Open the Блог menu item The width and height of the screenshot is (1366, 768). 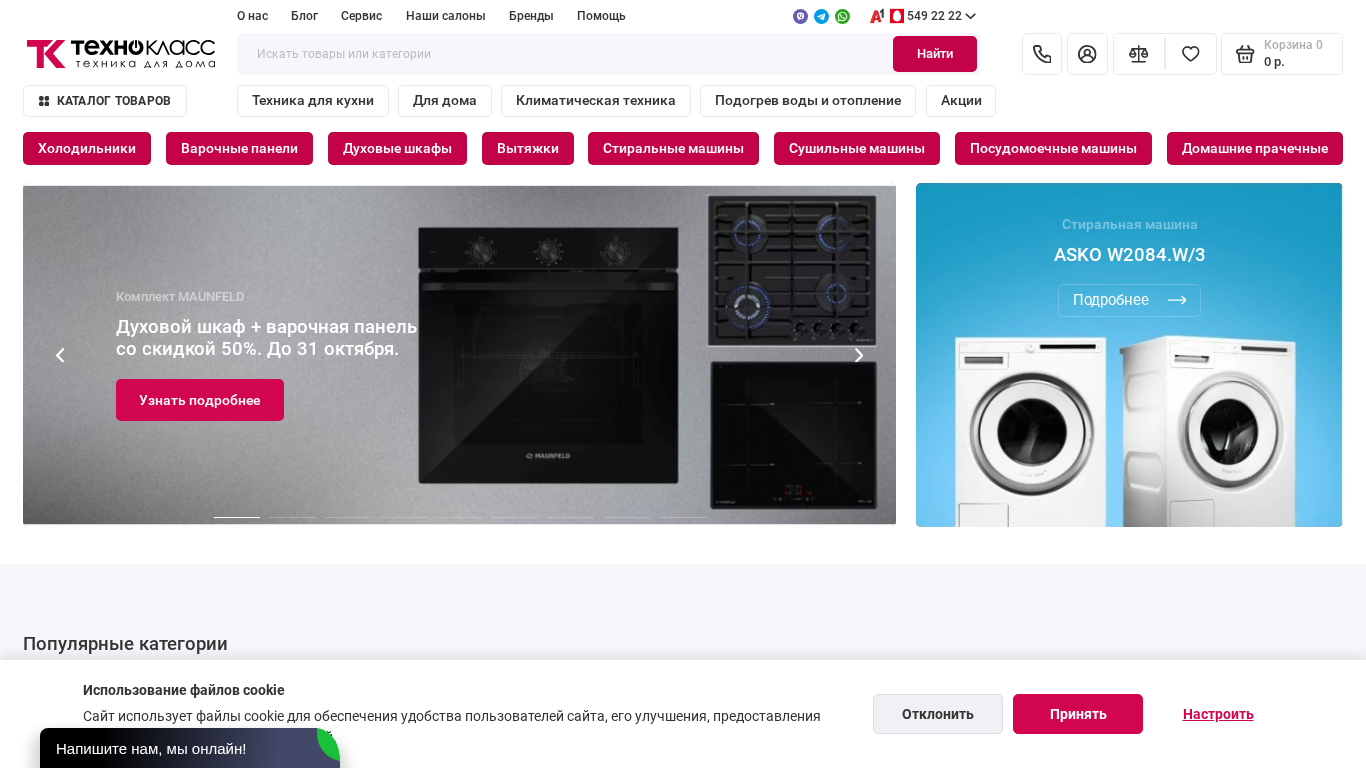[x=304, y=16]
